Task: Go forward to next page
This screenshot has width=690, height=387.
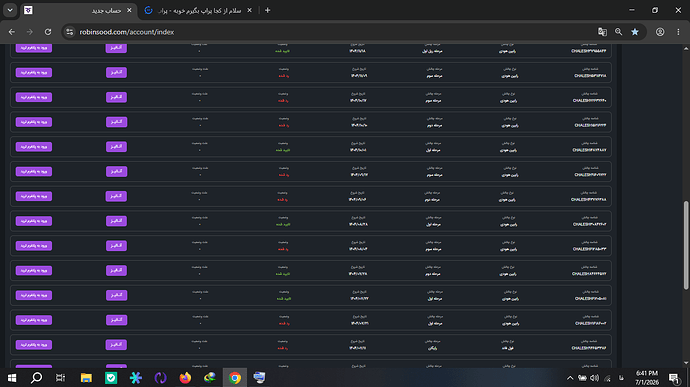Action: (29, 32)
